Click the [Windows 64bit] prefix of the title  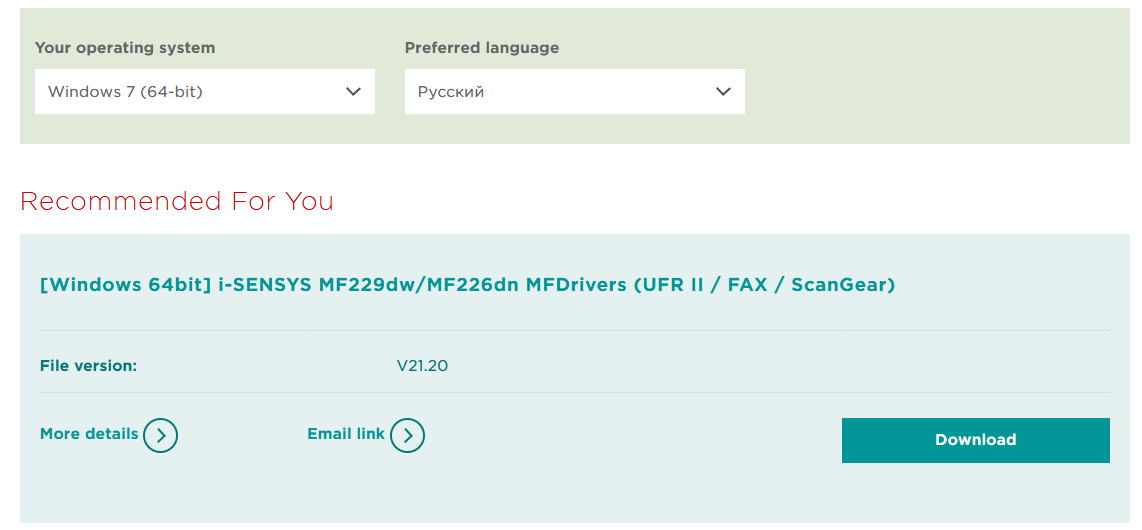125,285
